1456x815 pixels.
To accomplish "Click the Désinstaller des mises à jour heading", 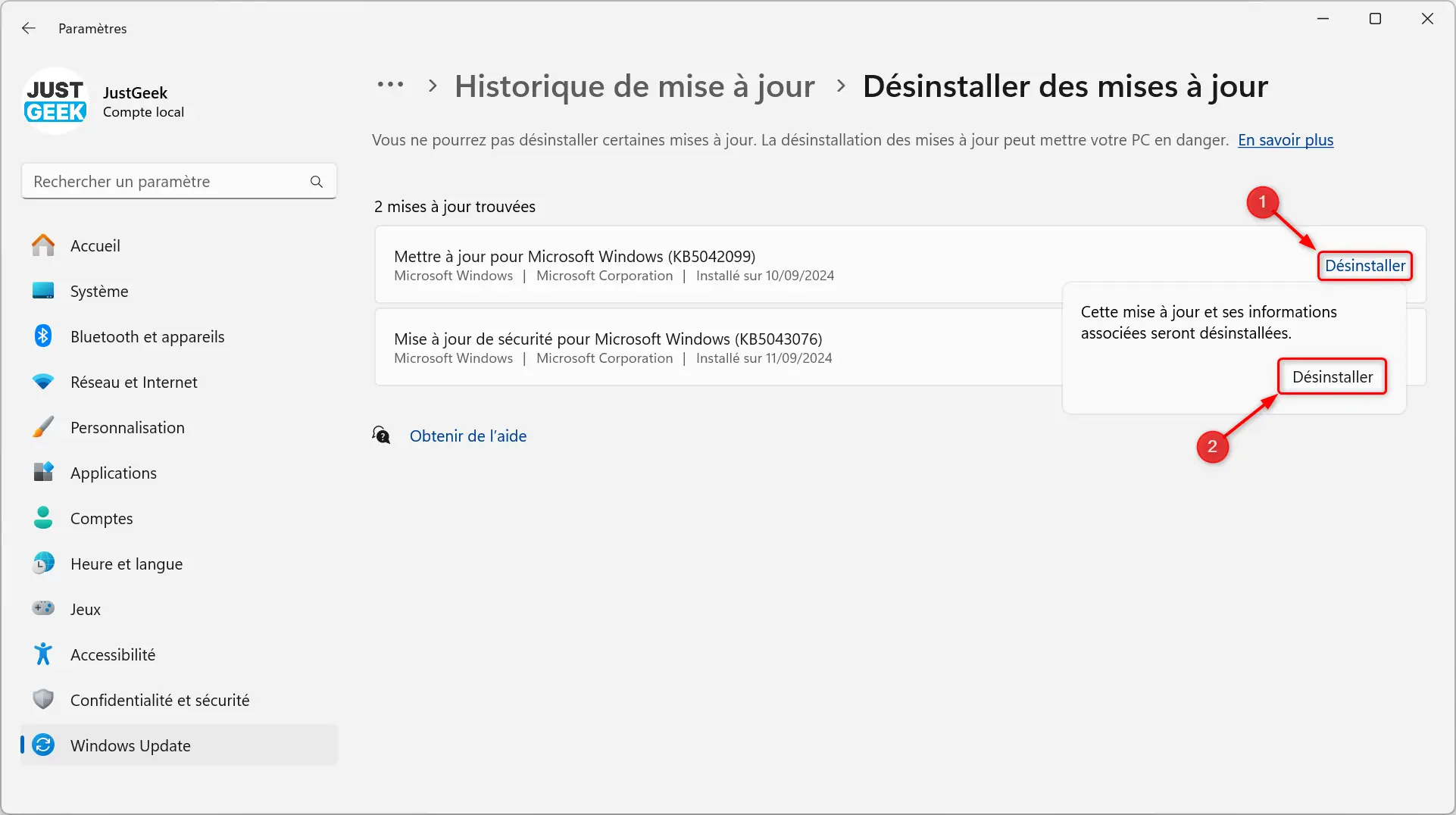I will (1065, 86).
